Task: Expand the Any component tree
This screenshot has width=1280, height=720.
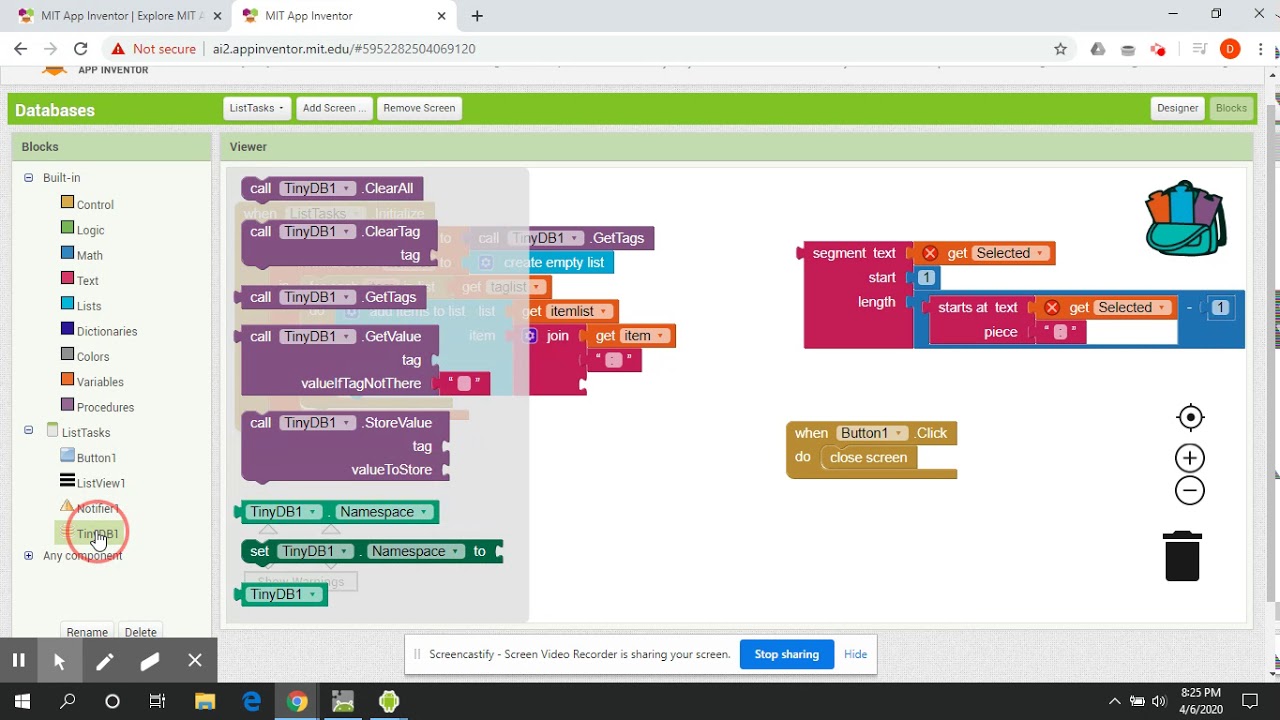Action: click(28, 556)
